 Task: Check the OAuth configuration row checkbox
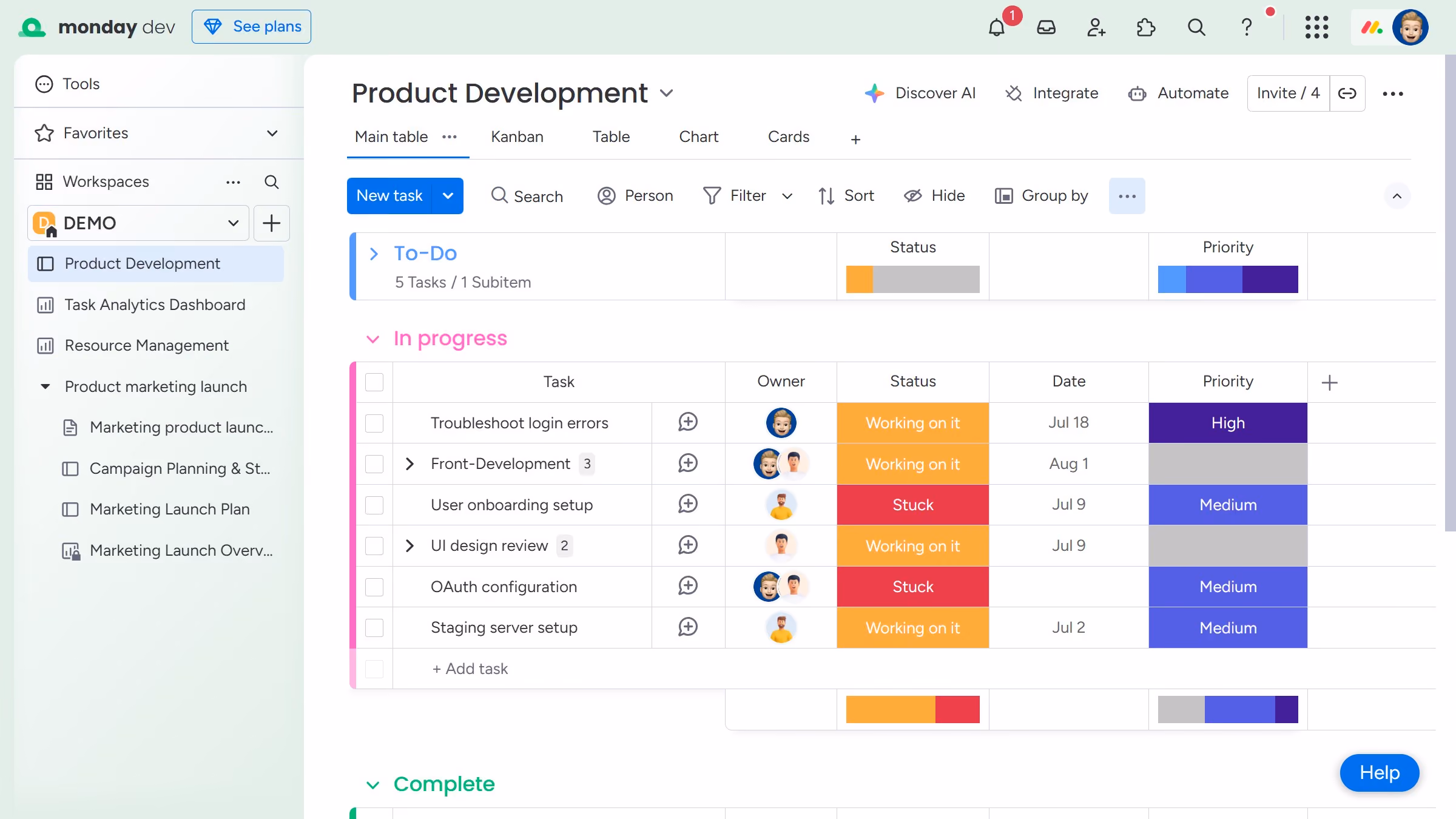(x=374, y=587)
